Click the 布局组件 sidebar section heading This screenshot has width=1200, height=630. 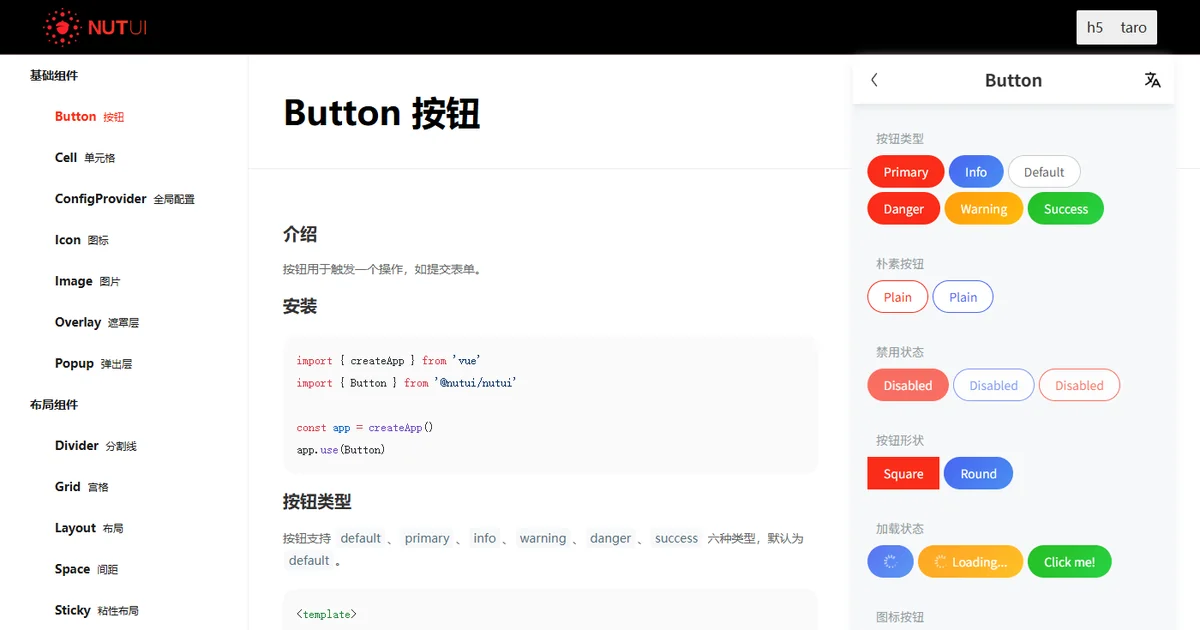click(x=54, y=405)
